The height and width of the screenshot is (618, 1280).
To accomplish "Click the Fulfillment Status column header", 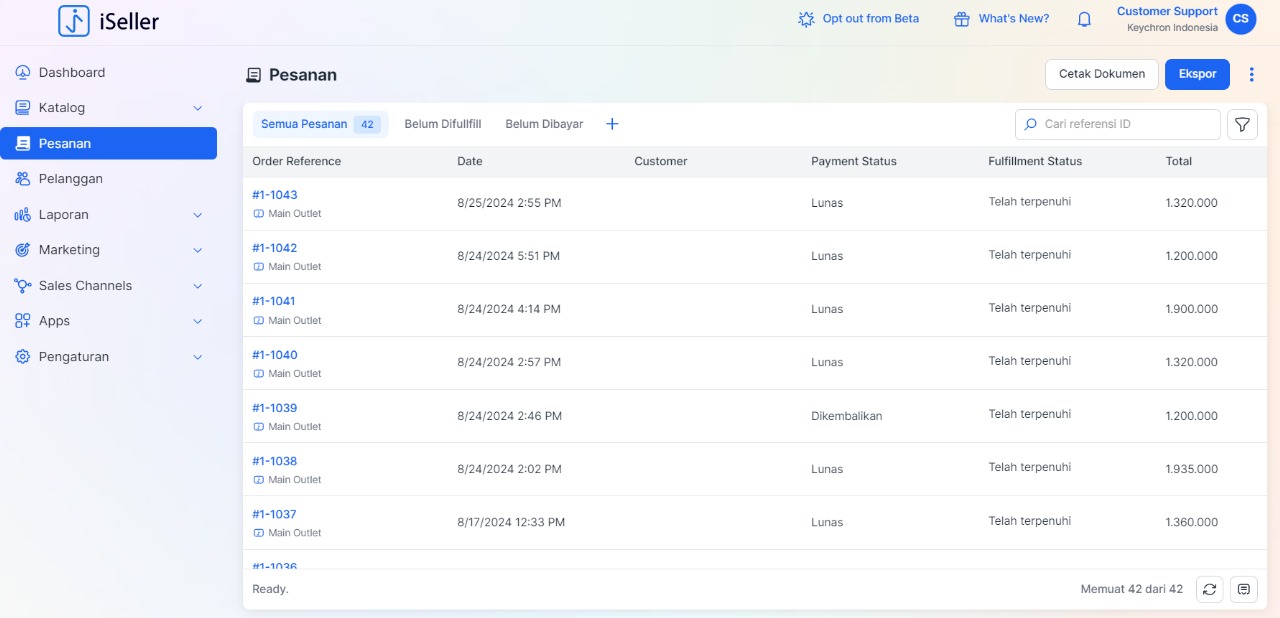I will coord(1035,161).
